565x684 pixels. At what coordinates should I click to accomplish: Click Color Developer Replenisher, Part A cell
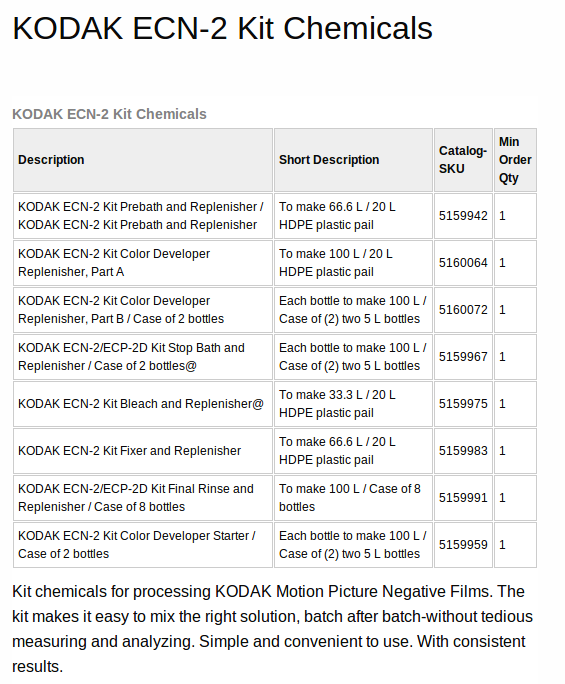pyautogui.click(x=143, y=263)
